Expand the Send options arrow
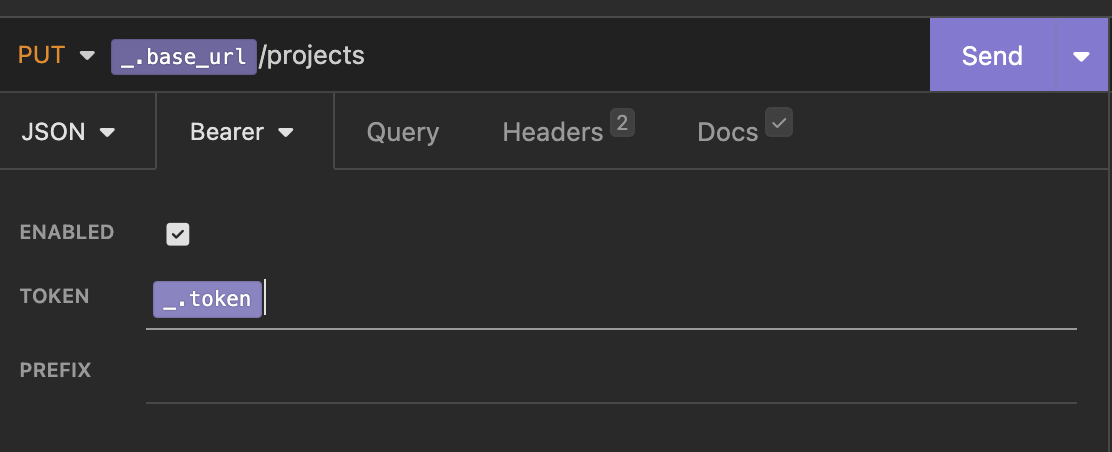The height and width of the screenshot is (452, 1112). (1082, 56)
